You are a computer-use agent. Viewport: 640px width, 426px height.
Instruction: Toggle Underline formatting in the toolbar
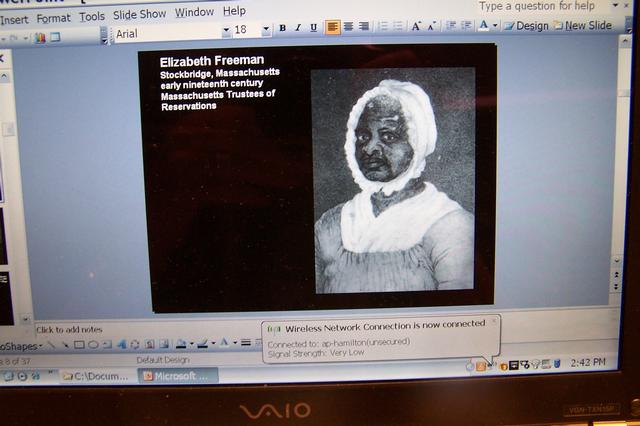314,28
